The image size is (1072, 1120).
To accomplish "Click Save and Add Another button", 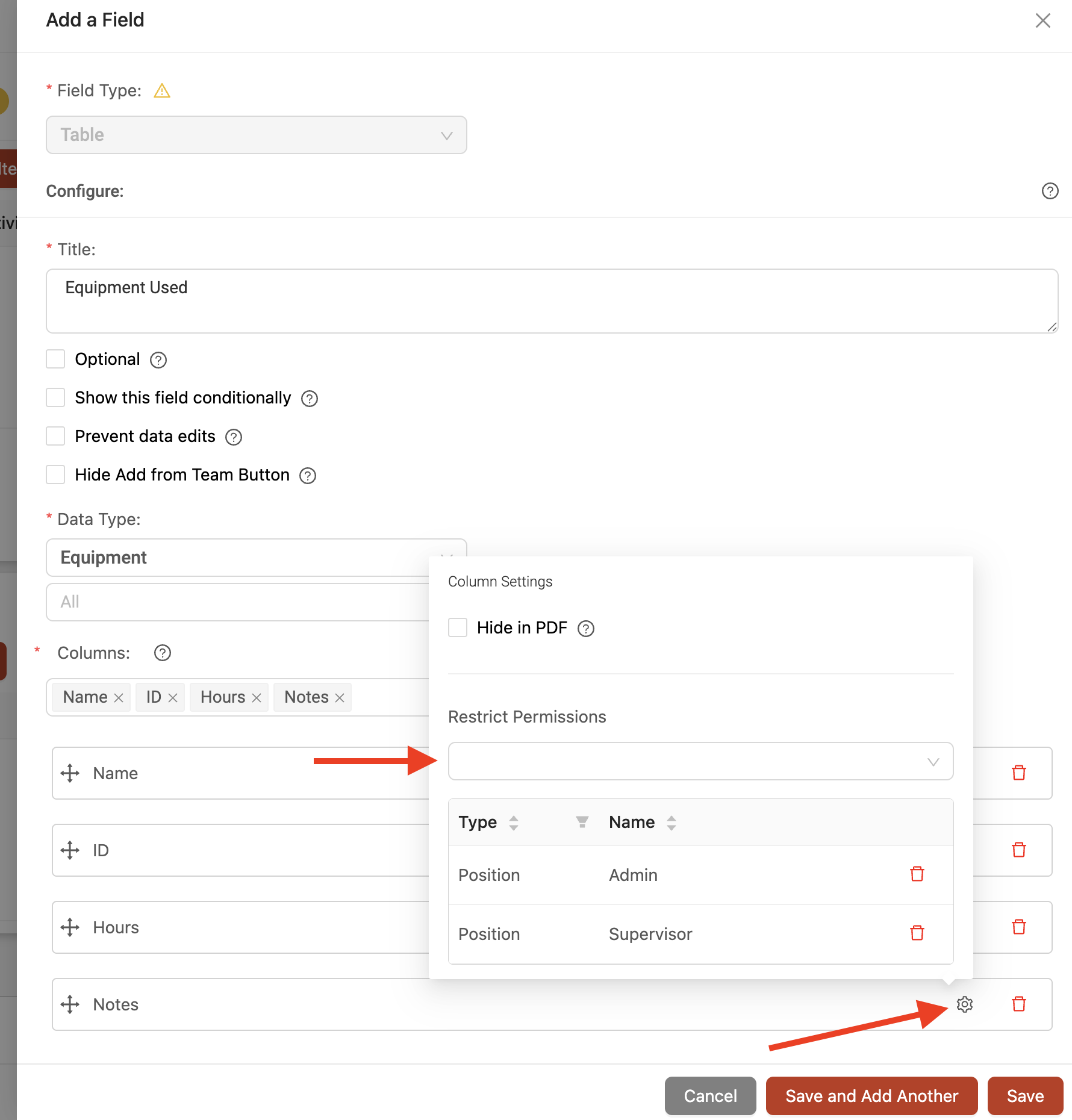I will (x=871, y=1096).
